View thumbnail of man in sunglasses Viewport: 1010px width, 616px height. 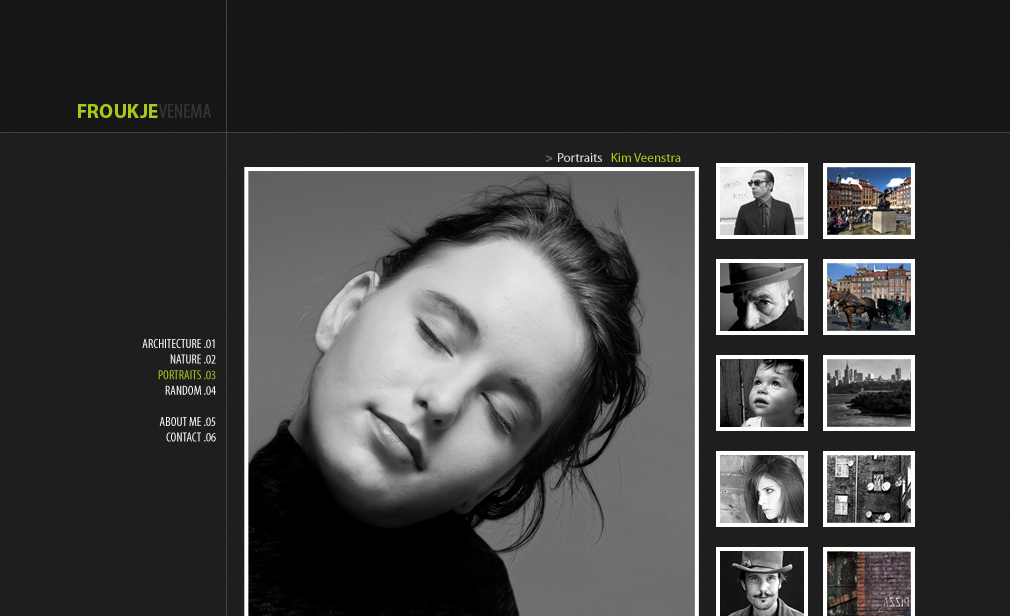(761, 201)
